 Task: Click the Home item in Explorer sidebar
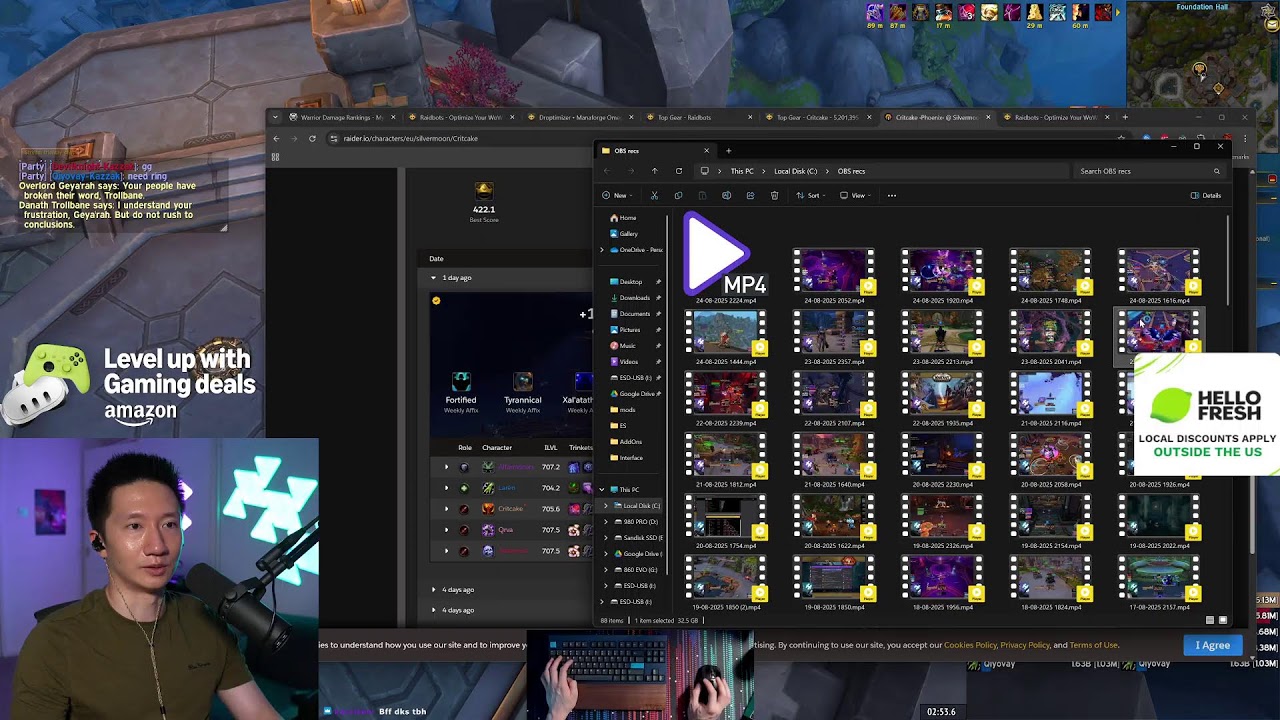click(x=623, y=218)
